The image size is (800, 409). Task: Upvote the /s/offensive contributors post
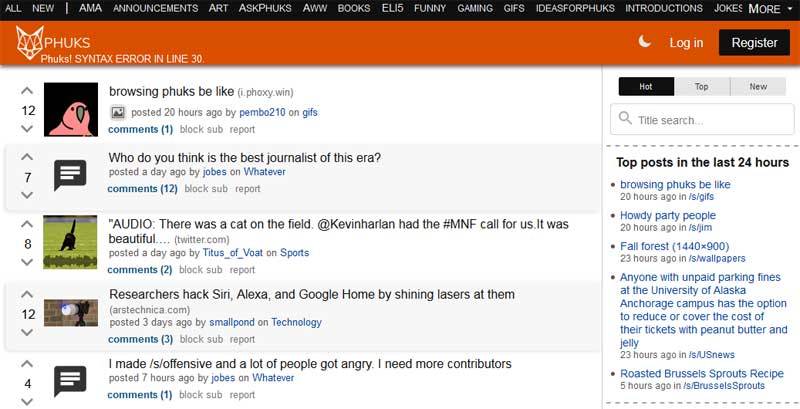click(x=27, y=364)
